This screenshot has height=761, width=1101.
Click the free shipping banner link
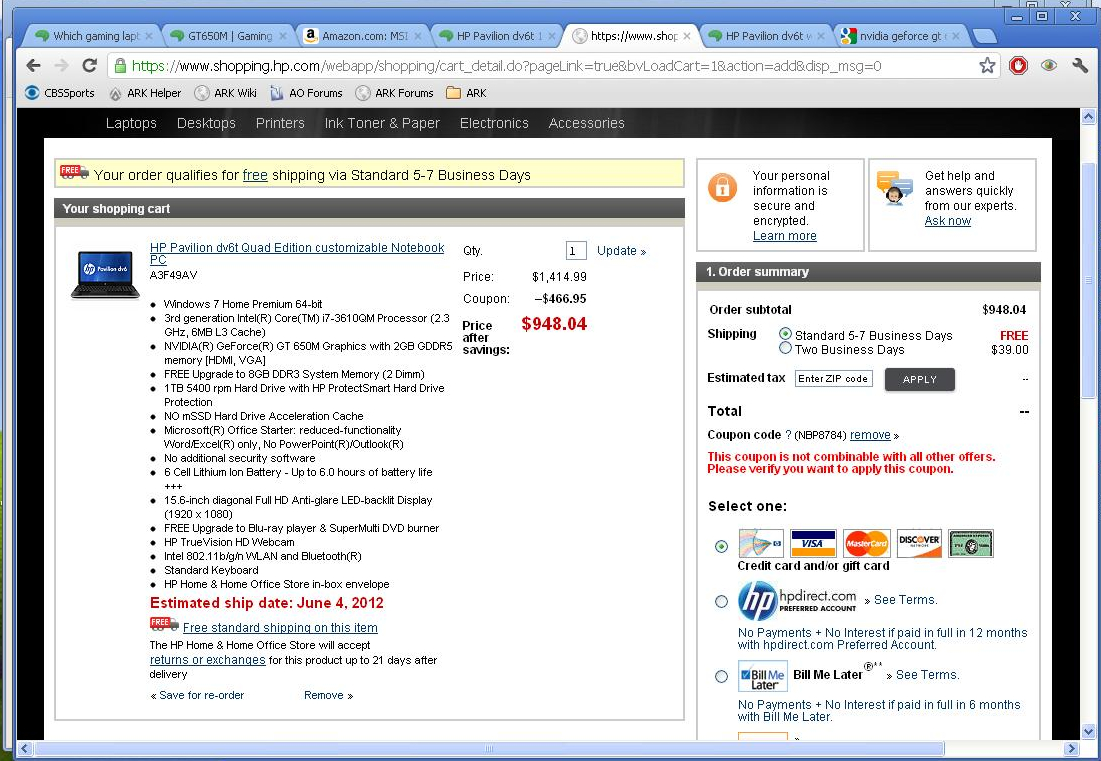255,175
